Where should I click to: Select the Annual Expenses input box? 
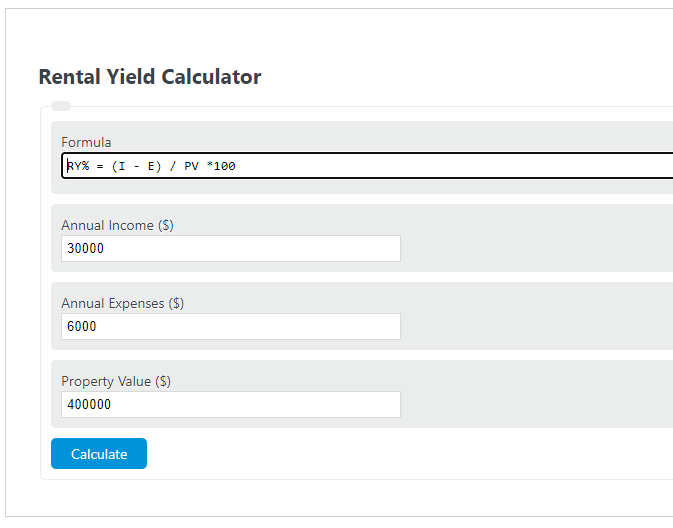230,327
